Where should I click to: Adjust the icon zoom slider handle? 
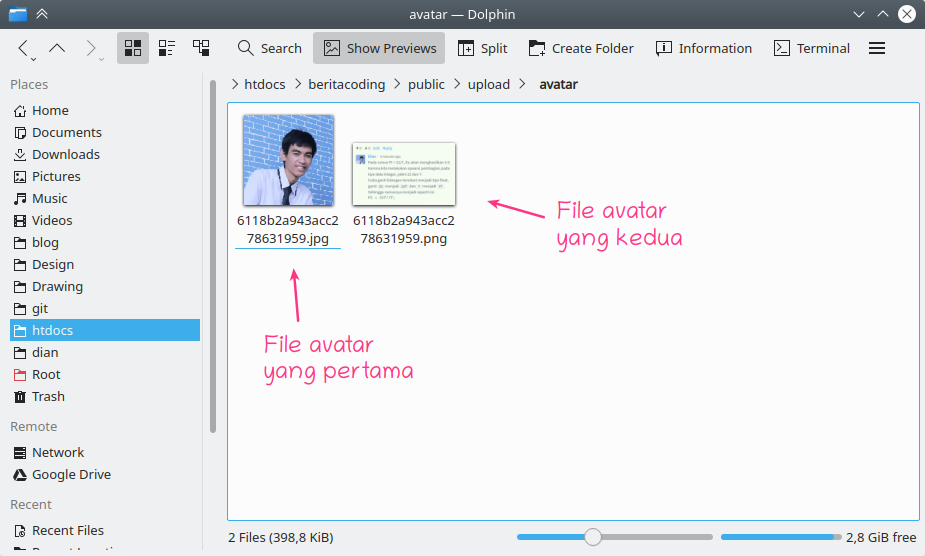(x=593, y=537)
